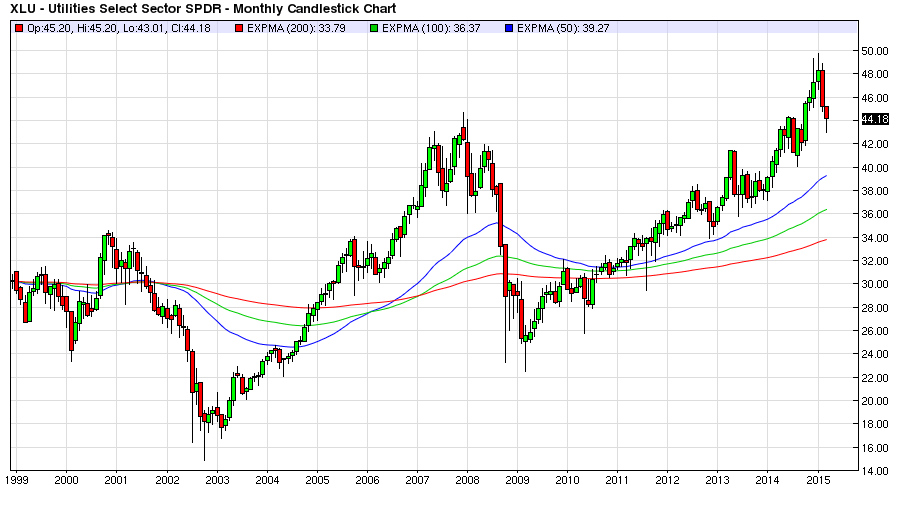Screen dimensions: 900x511
Task: Select the EXPMA (200): 33.79 legend label
Action: [x=296, y=28]
